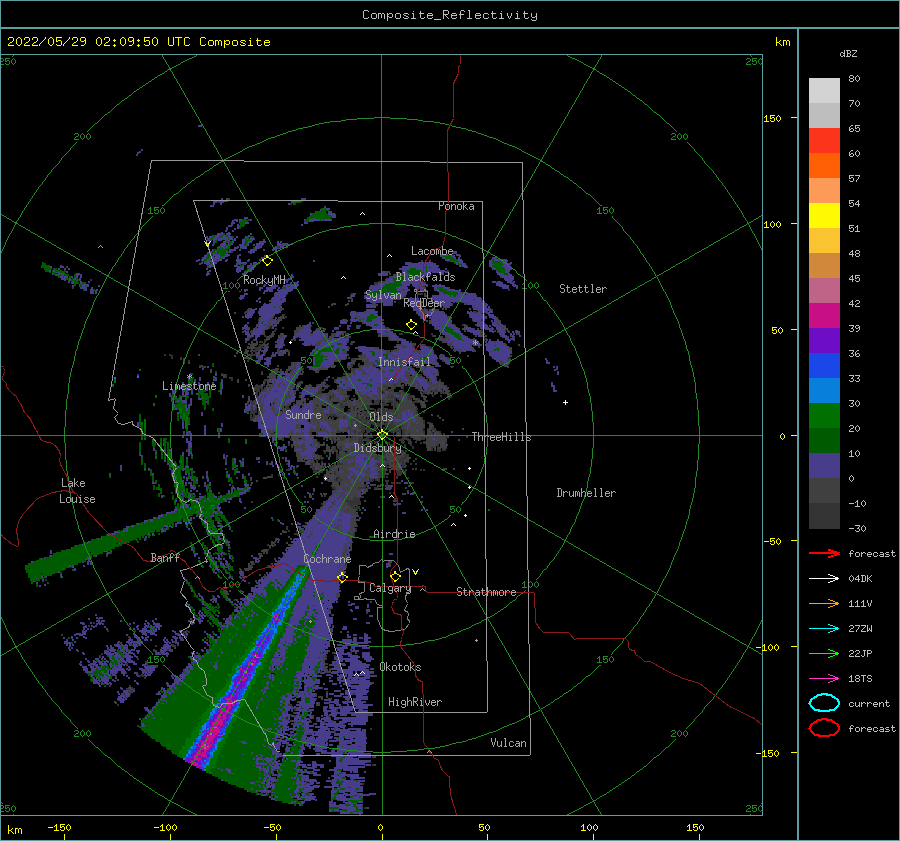The height and width of the screenshot is (841, 900).
Task: Click the yellow 51-54 dBZ color swatch
Action: tap(824, 216)
